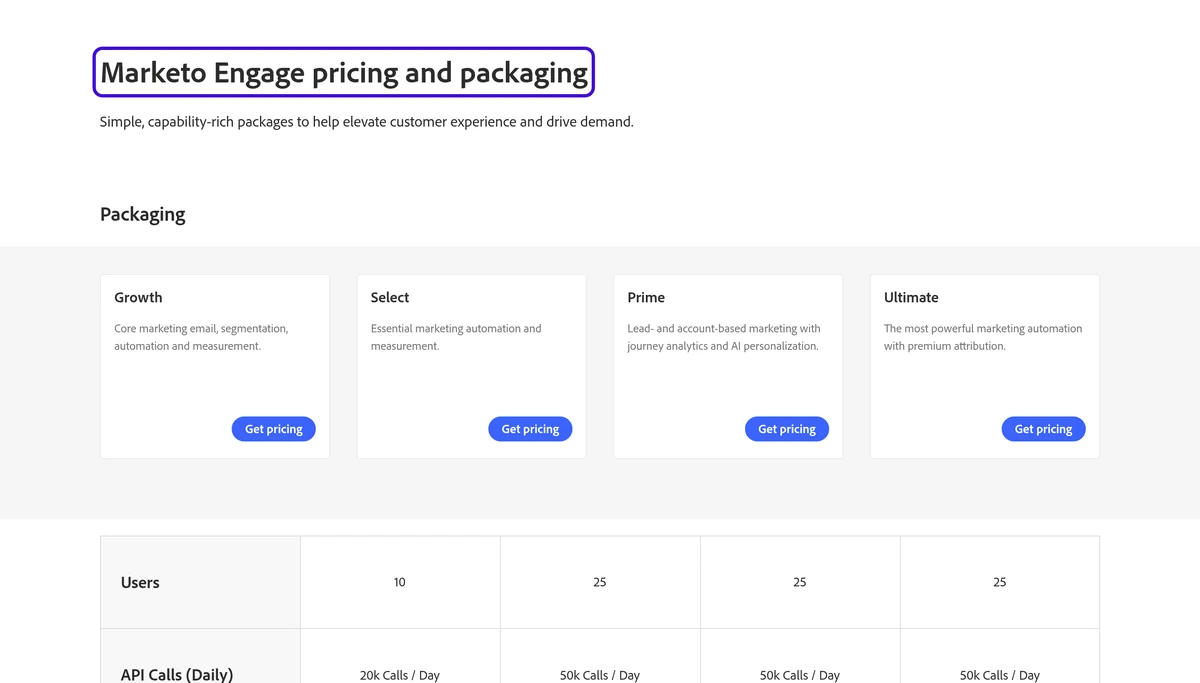
Task: Click the 20k Calls / Day cell
Action: pyautogui.click(x=400, y=675)
